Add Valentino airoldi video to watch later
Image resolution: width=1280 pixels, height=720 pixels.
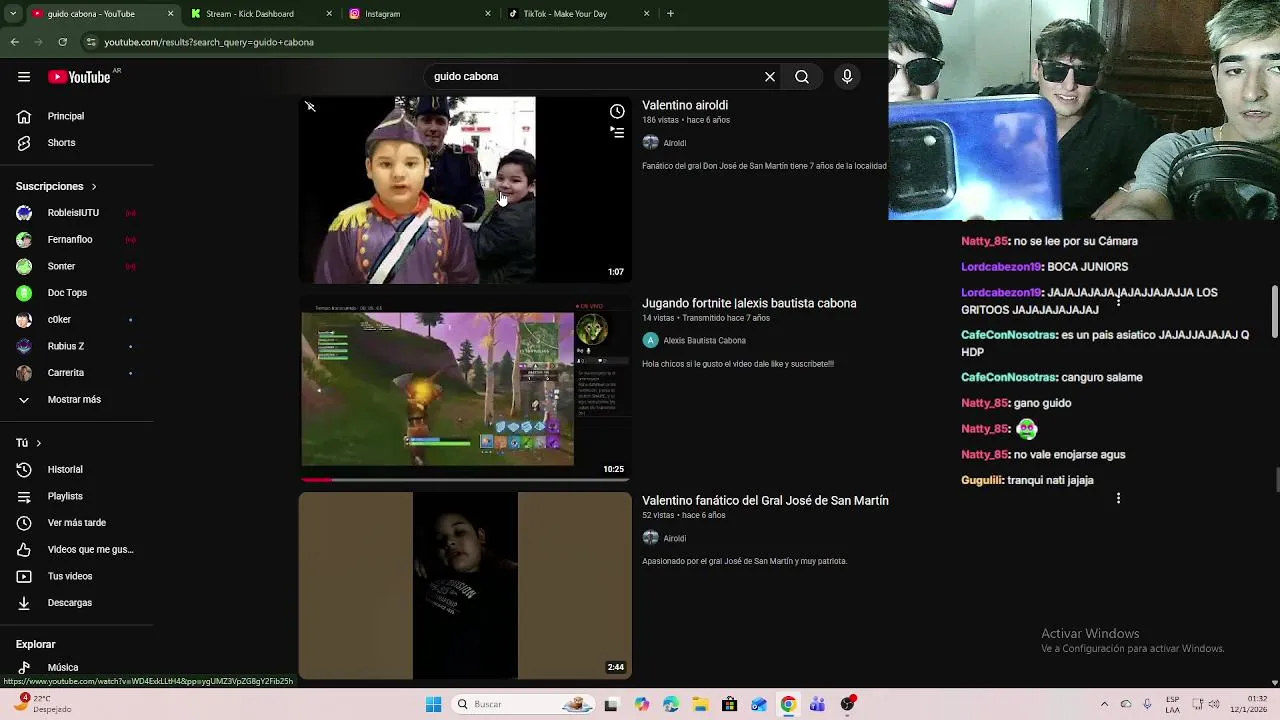617,111
